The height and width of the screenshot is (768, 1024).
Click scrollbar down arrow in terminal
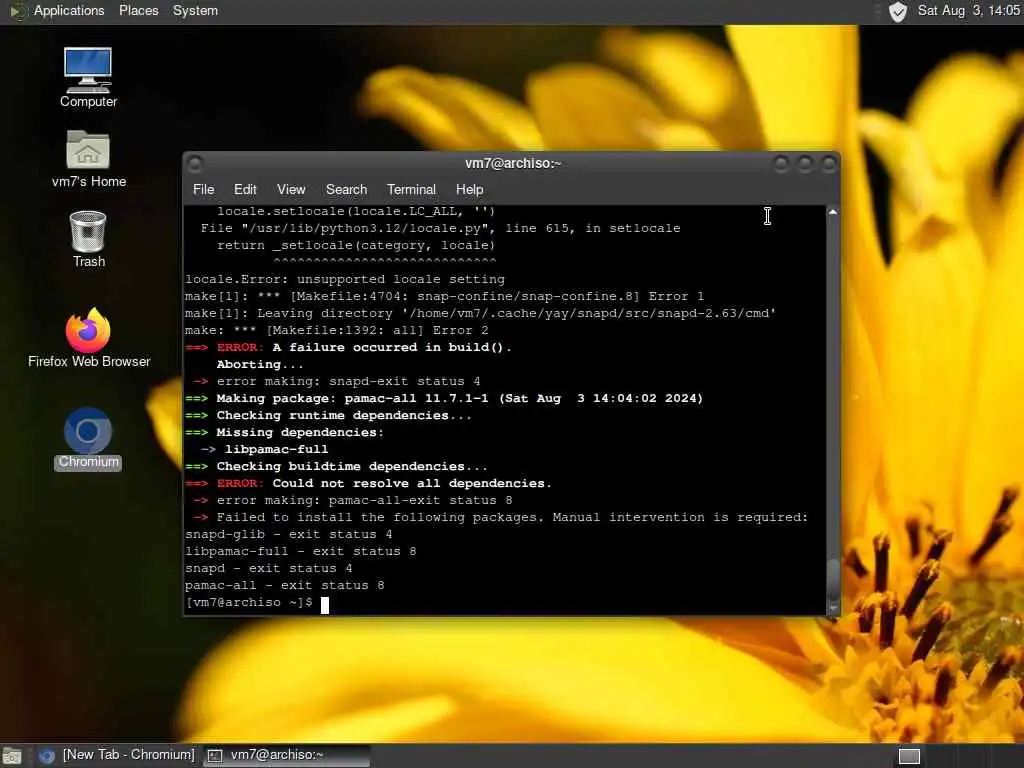tap(833, 609)
